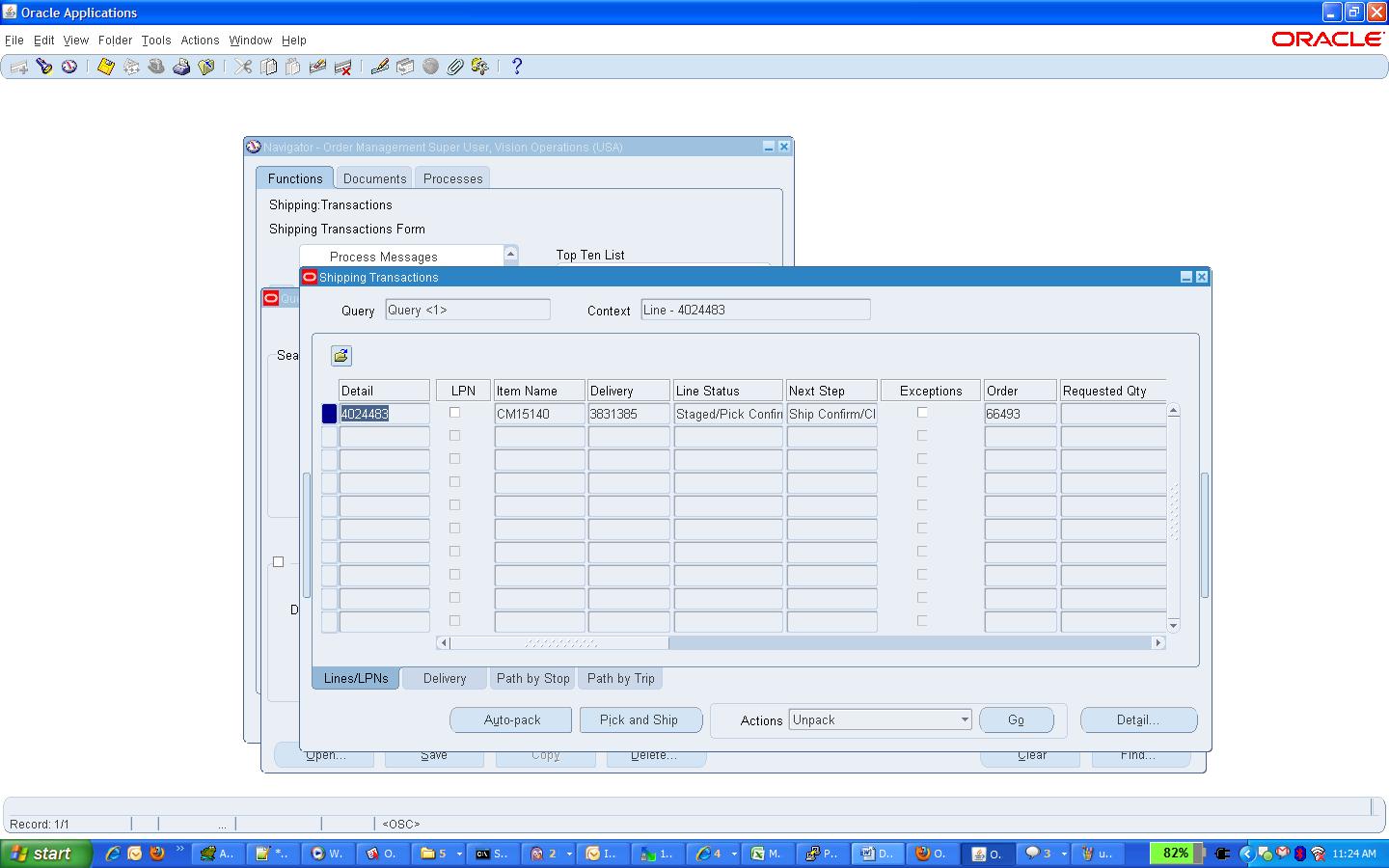Click horizontal scrollbar left arrow

point(444,643)
